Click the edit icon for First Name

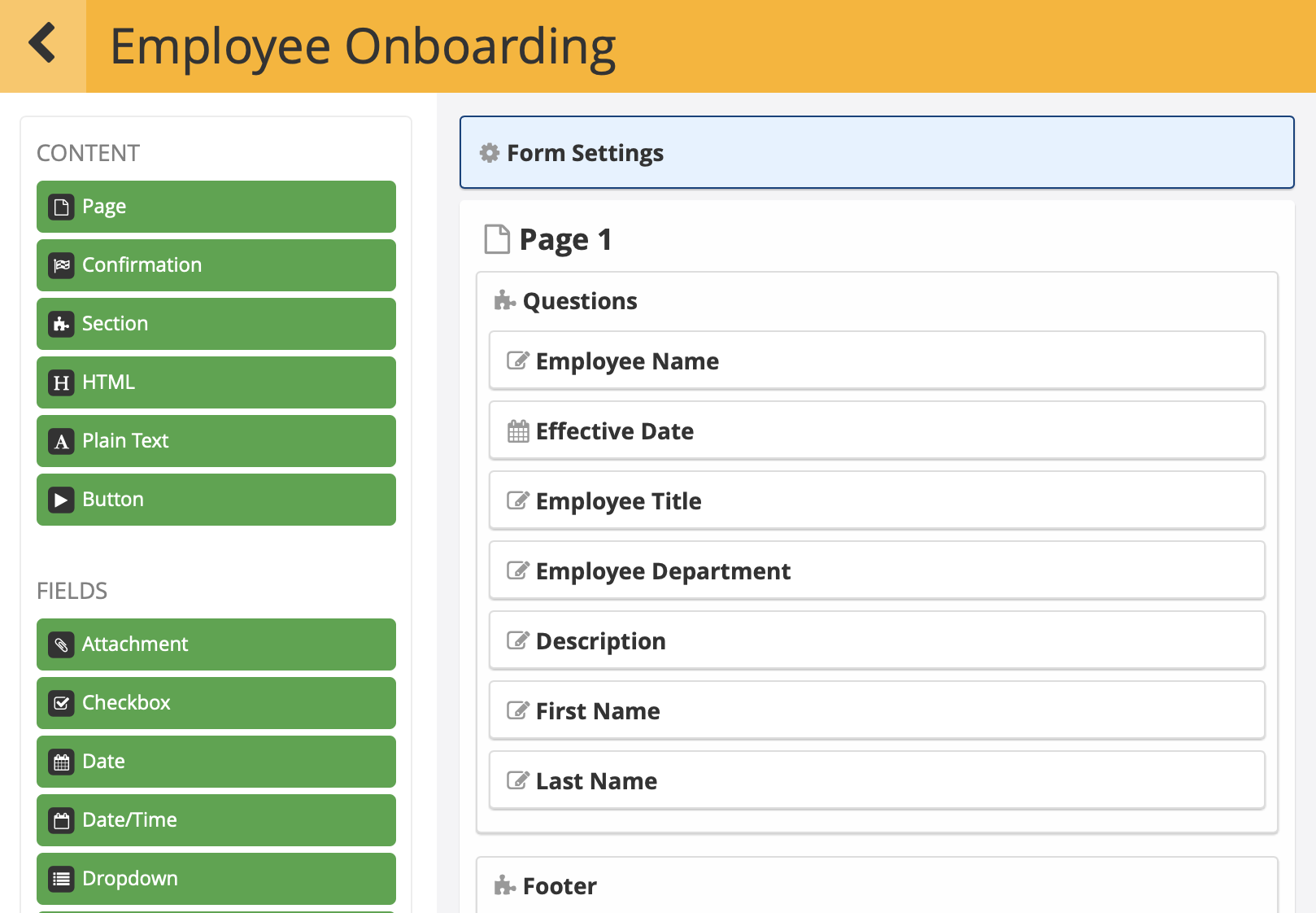tap(518, 710)
